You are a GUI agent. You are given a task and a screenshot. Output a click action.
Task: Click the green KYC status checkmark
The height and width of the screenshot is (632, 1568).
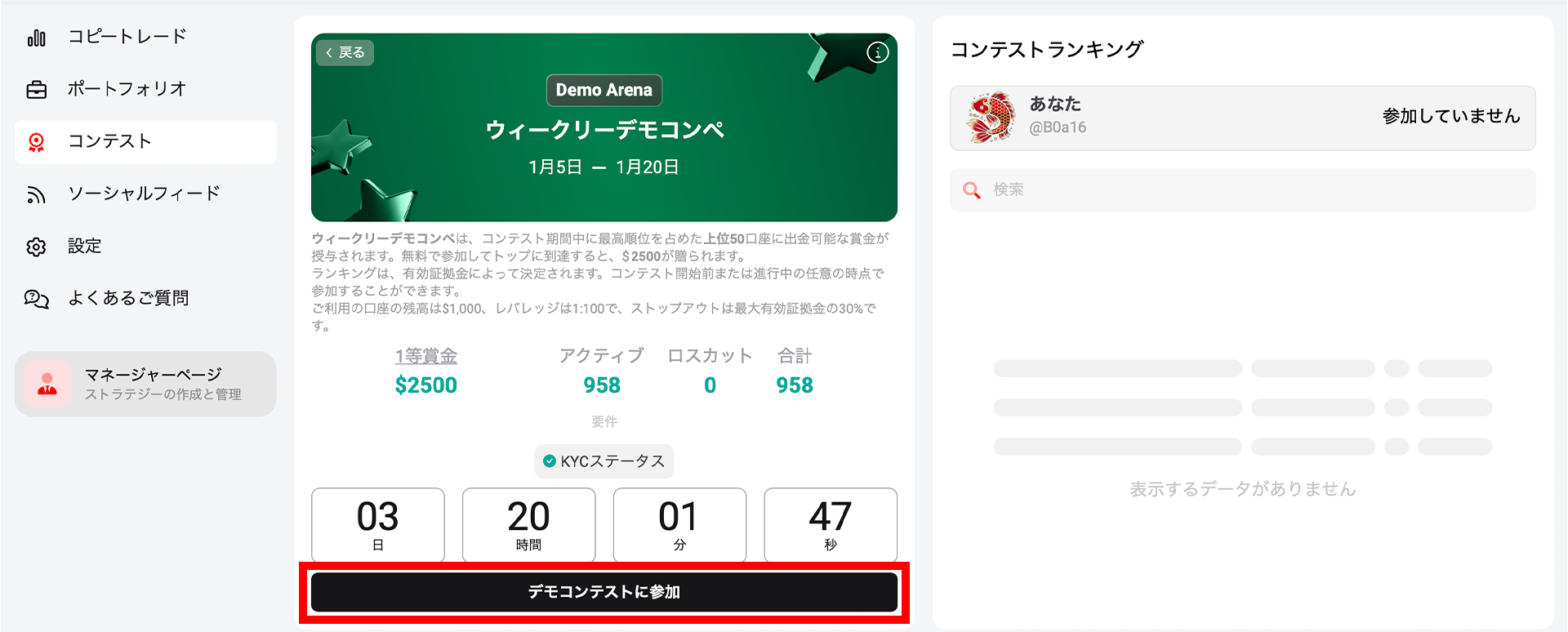point(550,461)
